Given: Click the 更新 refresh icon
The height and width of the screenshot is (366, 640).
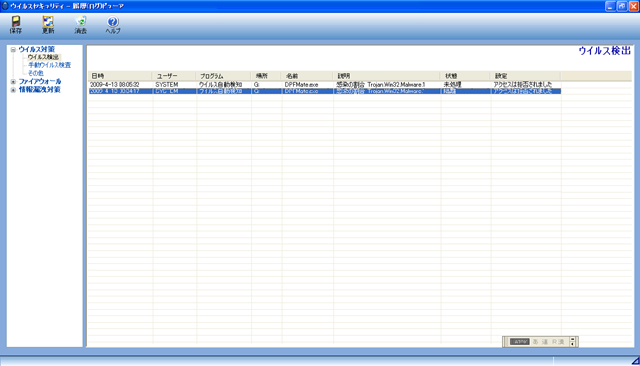Looking at the screenshot, I should [48, 24].
